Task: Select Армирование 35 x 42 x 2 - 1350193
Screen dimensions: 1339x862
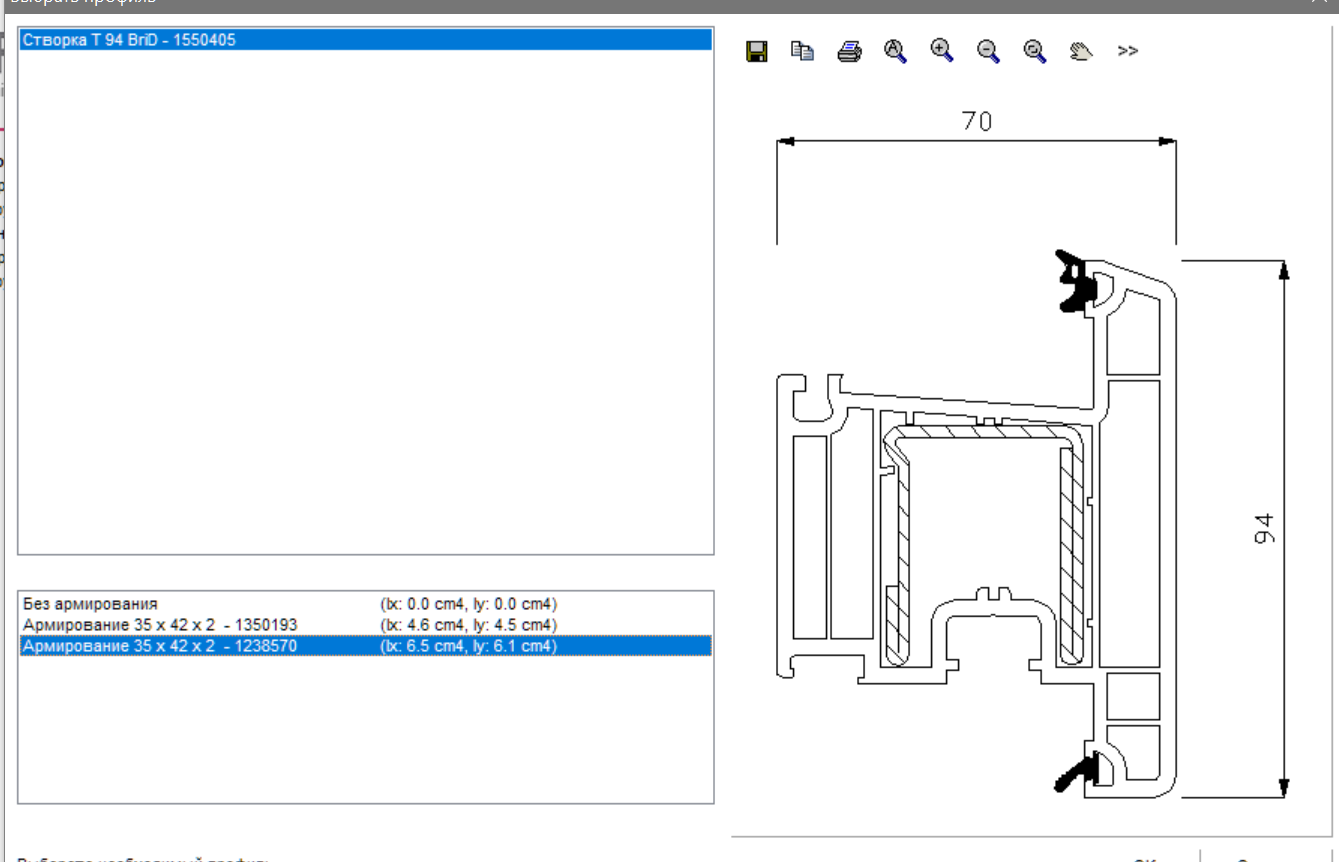Action: (x=365, y=625)
